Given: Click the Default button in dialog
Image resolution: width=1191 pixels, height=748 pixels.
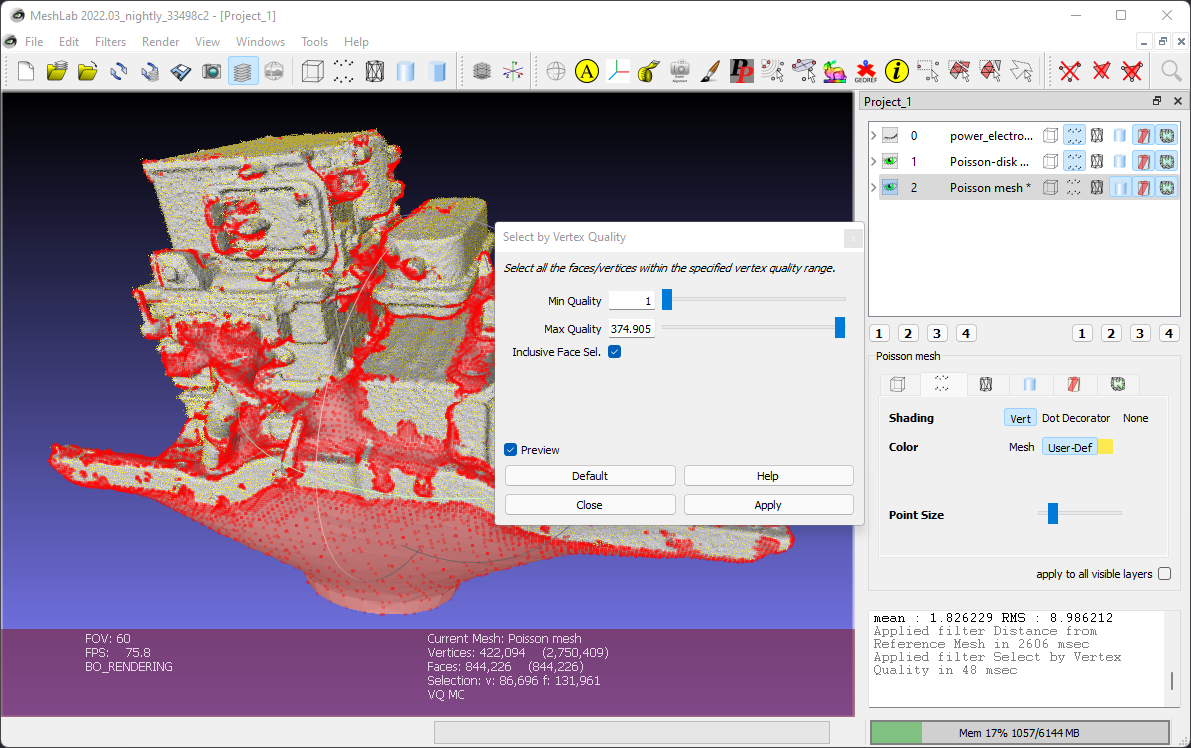Looking at the screenshot, I should pyautogui.click(x=590, y=476).
